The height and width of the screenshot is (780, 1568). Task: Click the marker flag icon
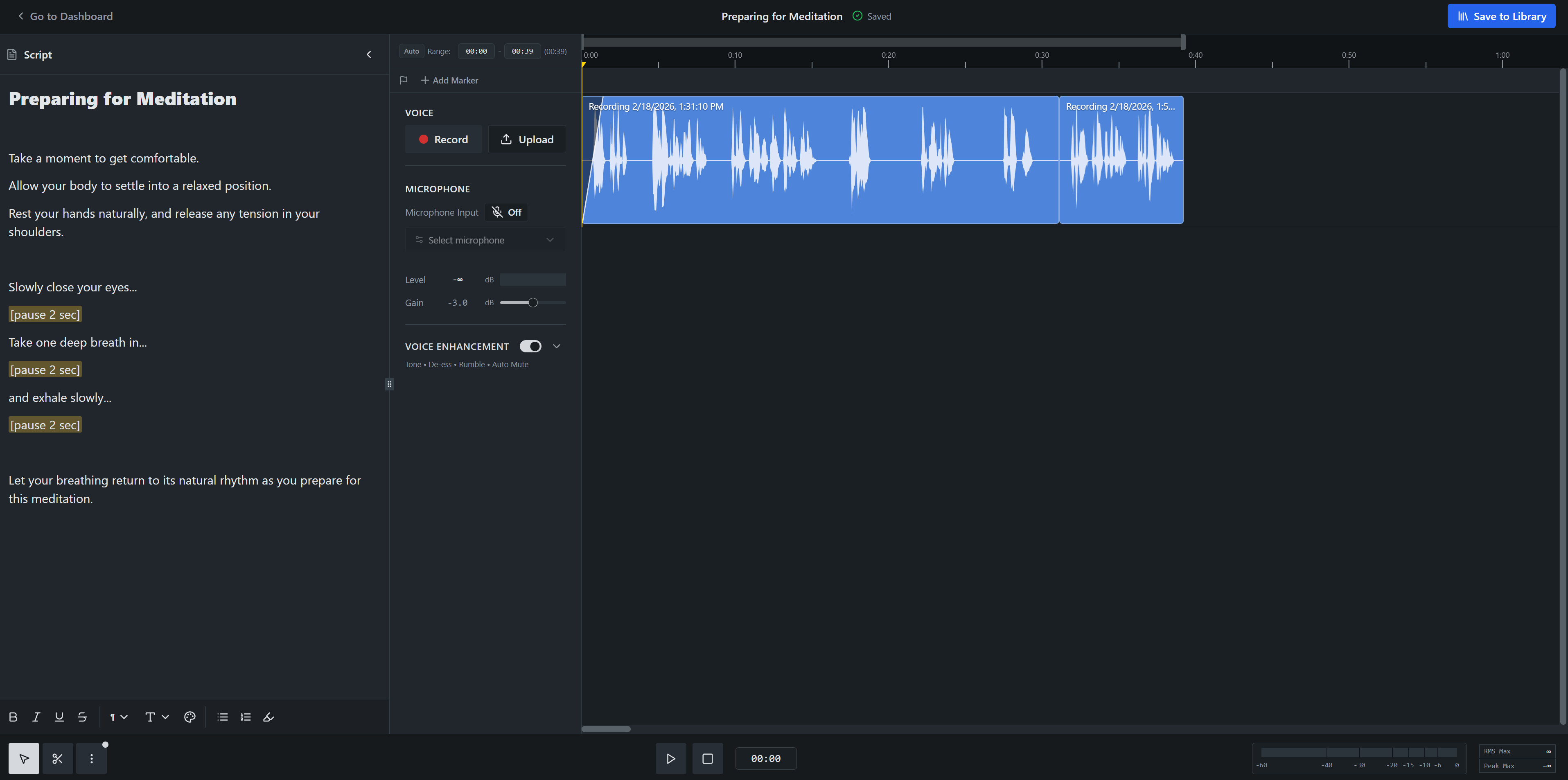click(403, 80)
